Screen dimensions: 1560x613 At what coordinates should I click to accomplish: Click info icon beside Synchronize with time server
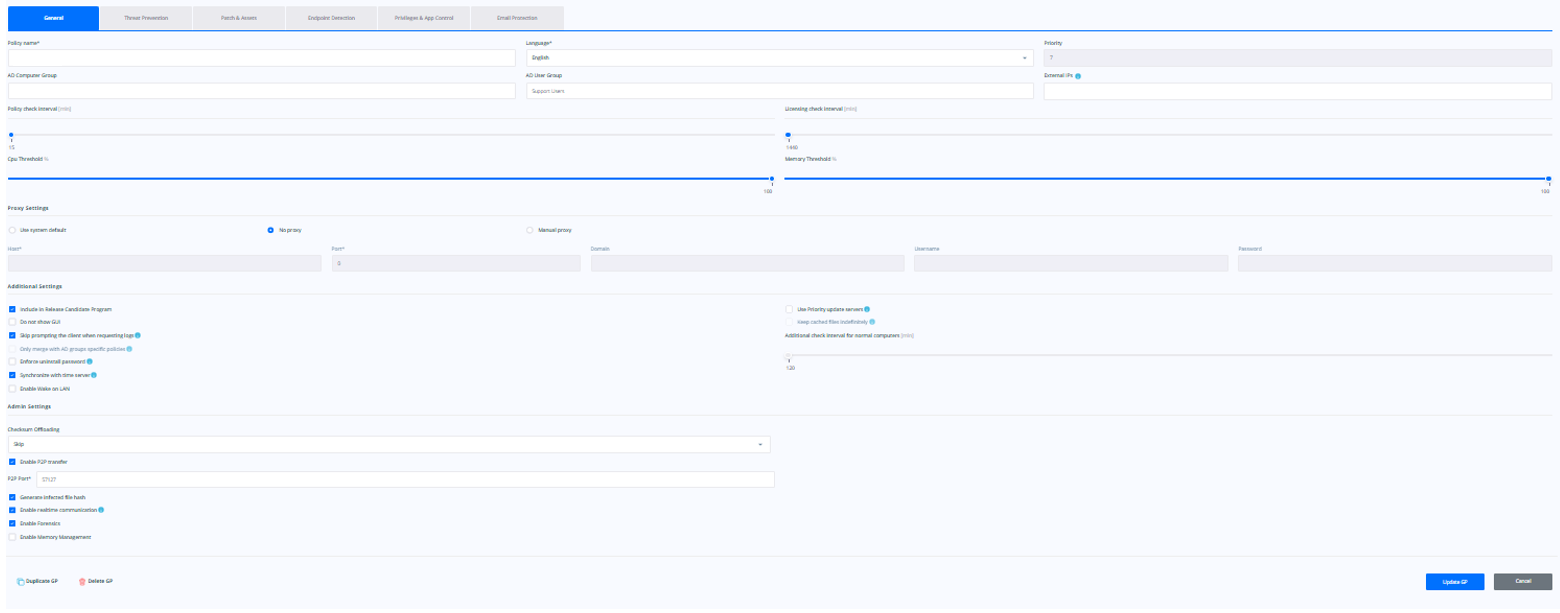pyautogui.click(x=94, y=374)
